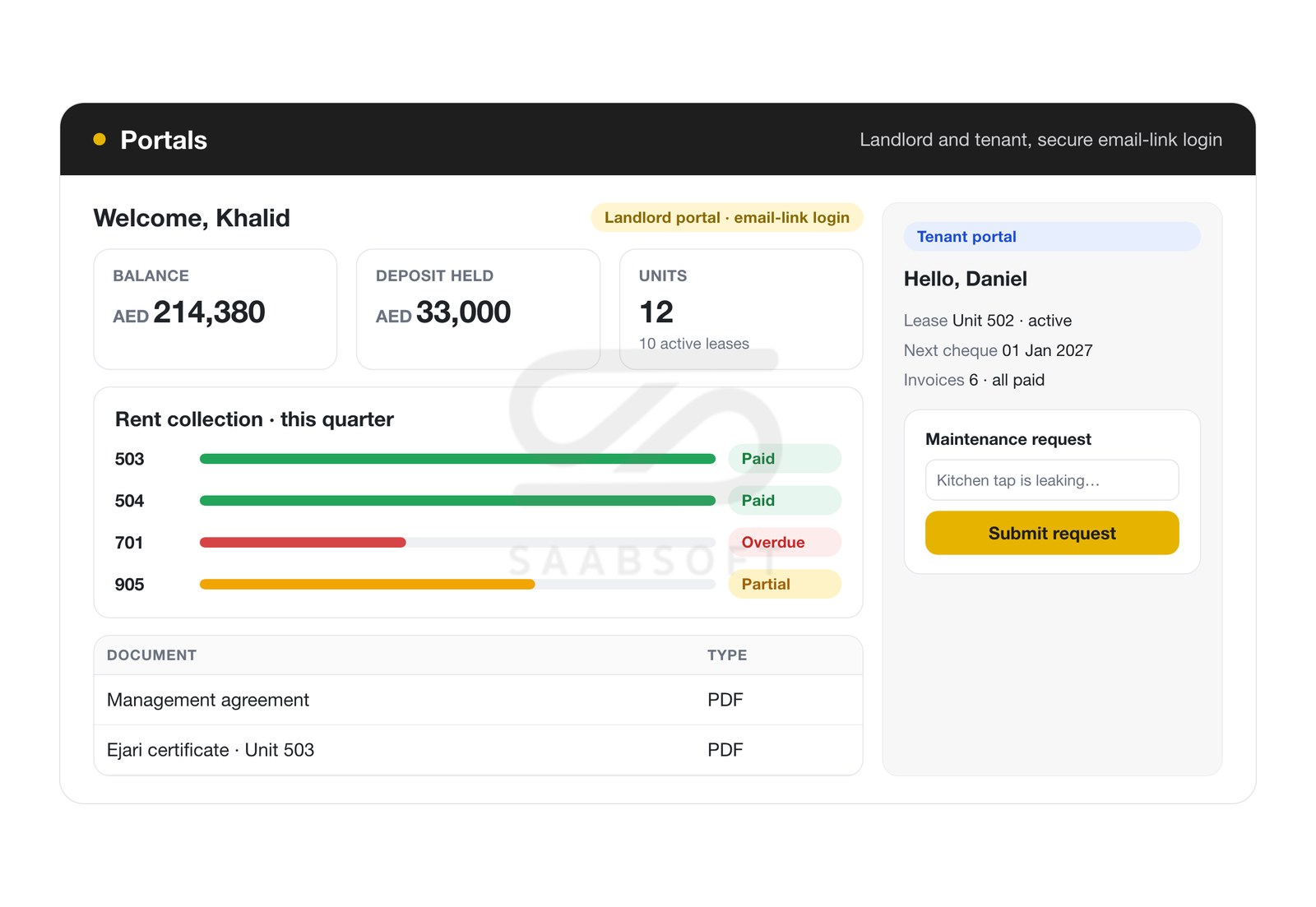Click PDF type in Ejari certificate row

725,750
